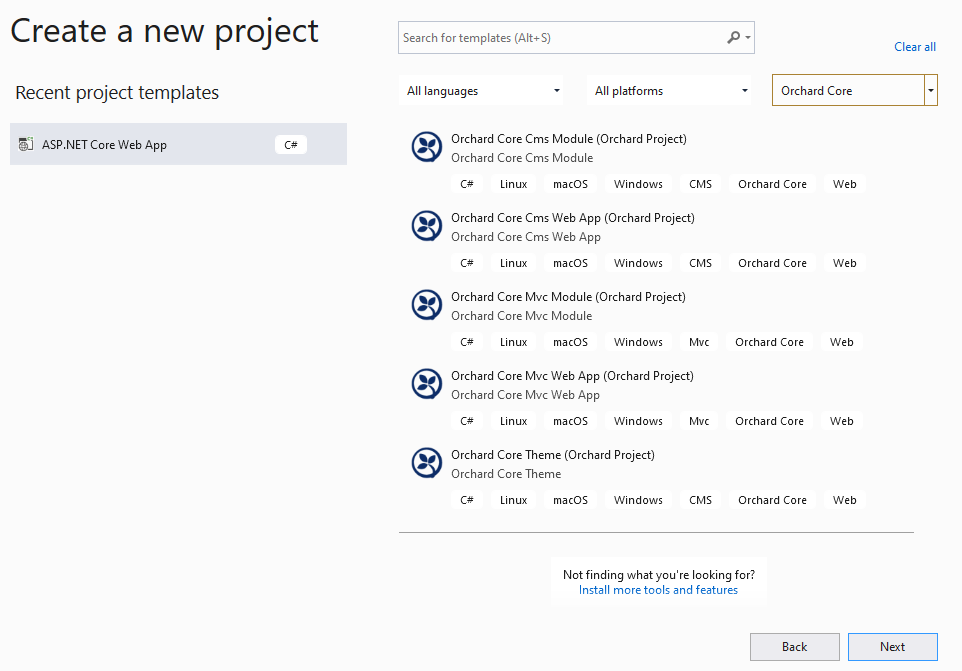Viewport: 962px width, 671px height.
Task: Click the Orchard Core Mvc Module template icon
Action: (426, 305)
